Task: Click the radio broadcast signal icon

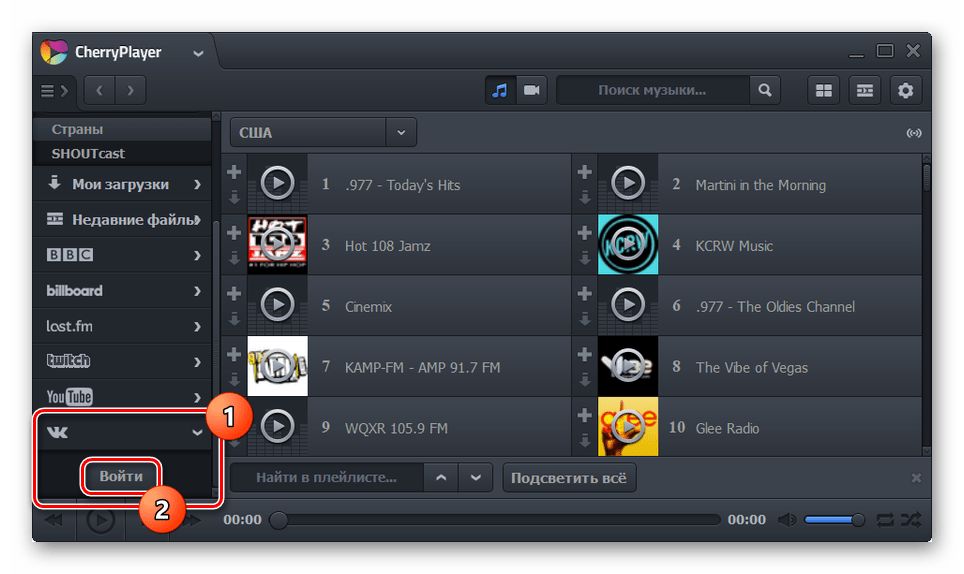Action: coord(914,133)
